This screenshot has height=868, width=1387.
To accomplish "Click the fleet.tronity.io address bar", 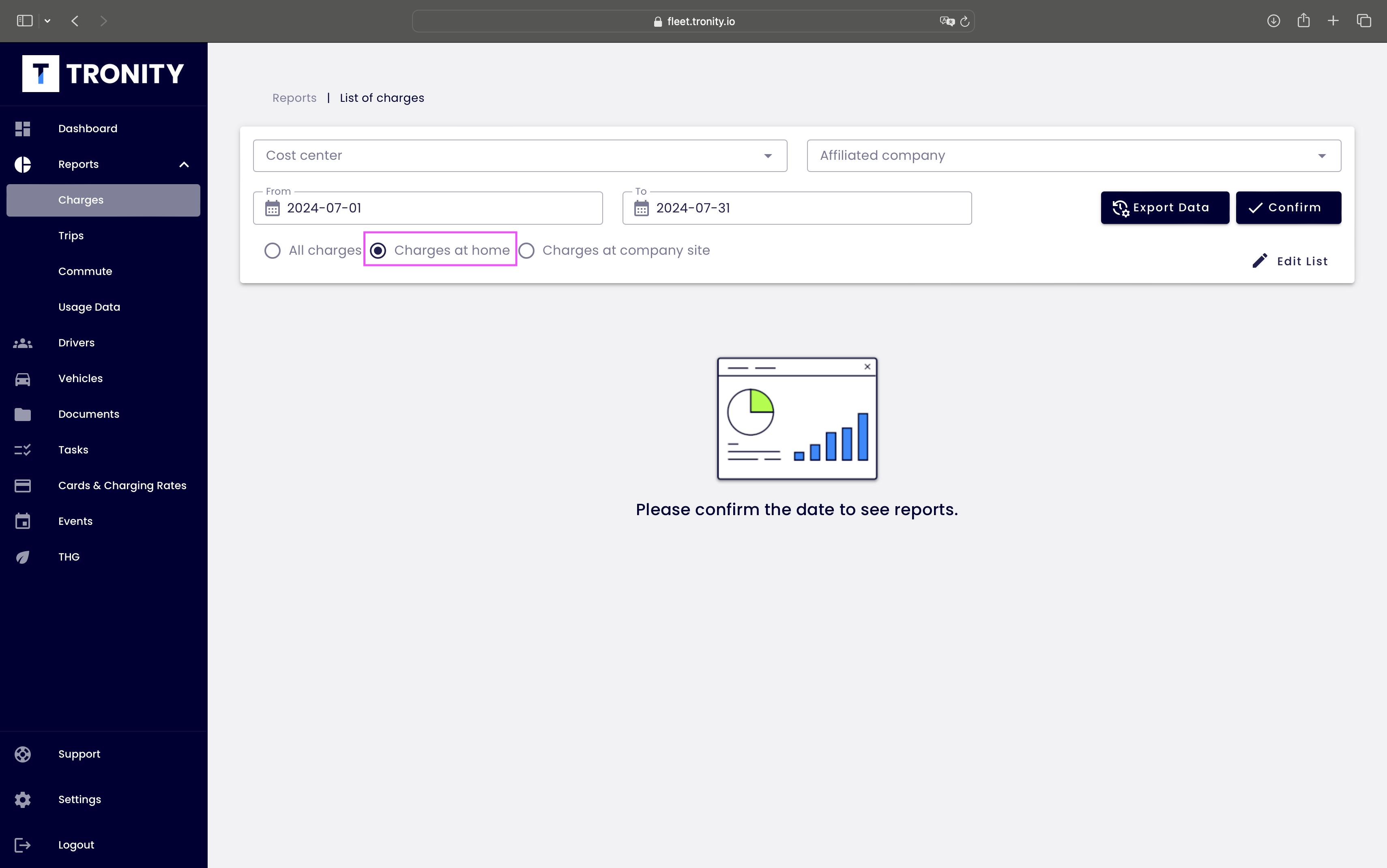I will click(693, 21).
